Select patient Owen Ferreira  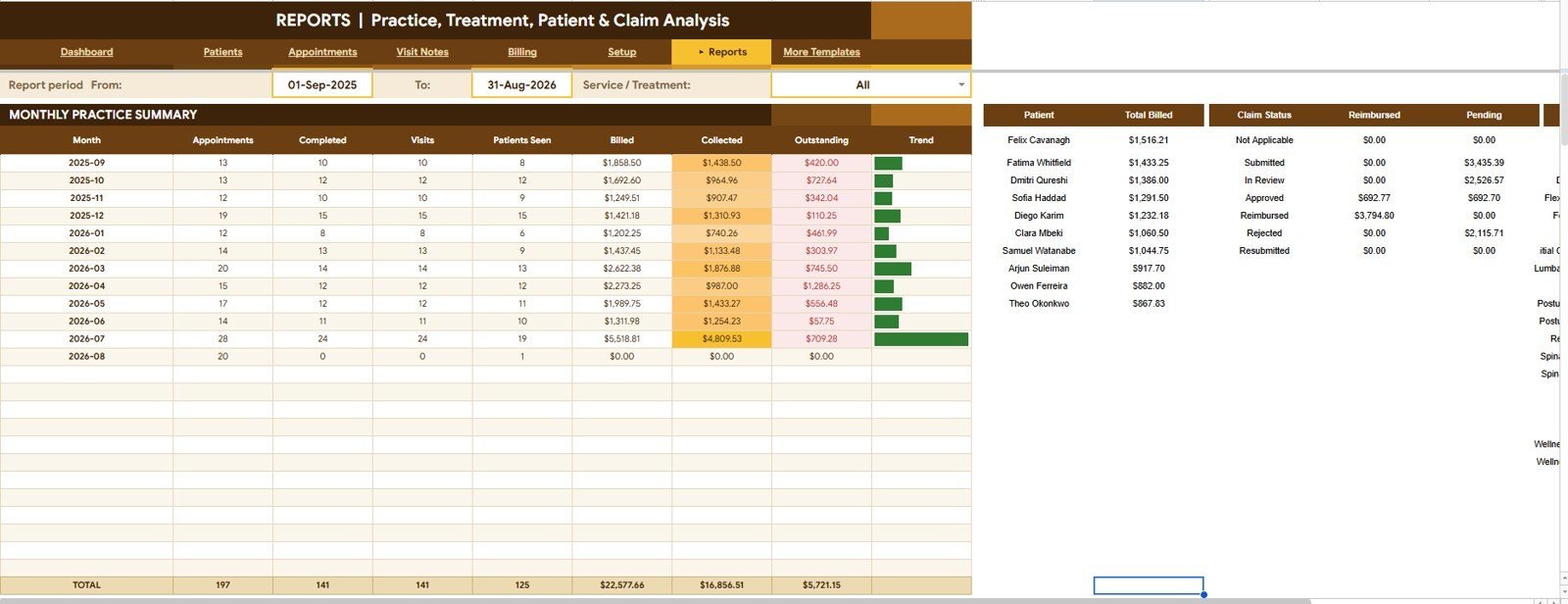(x=1039, y=286)
